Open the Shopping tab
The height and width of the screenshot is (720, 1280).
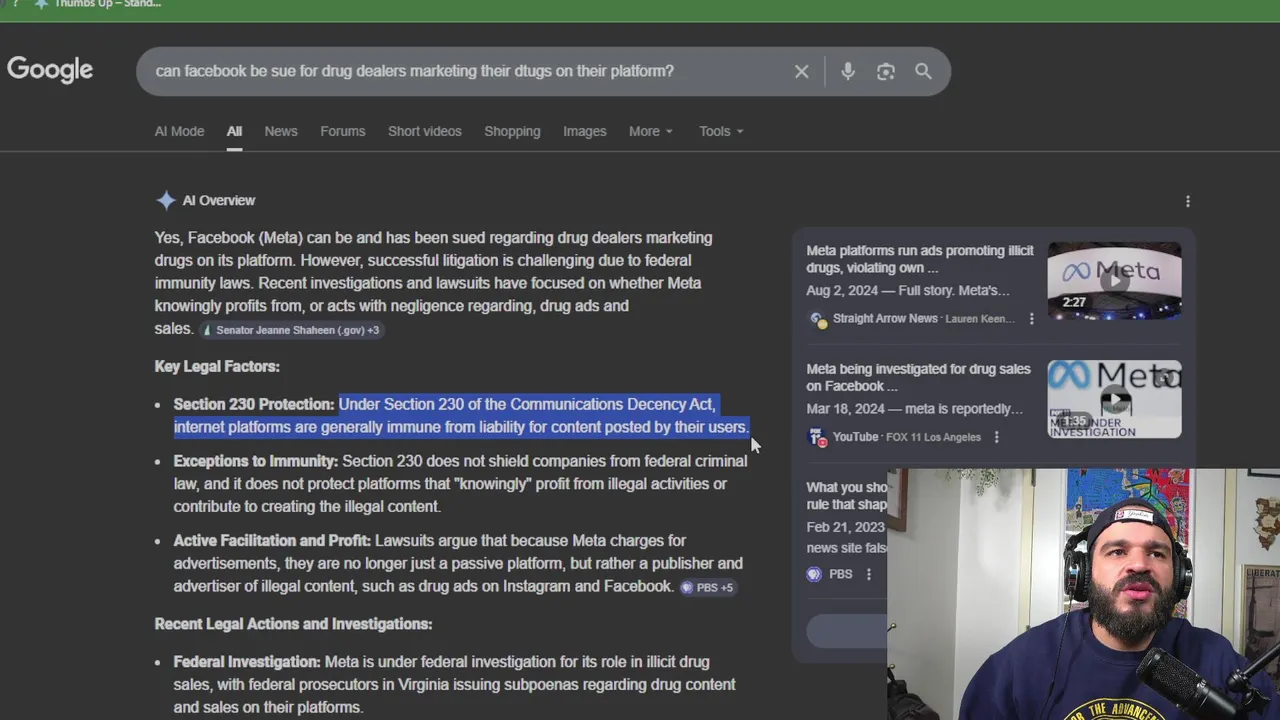click(512, 131)
